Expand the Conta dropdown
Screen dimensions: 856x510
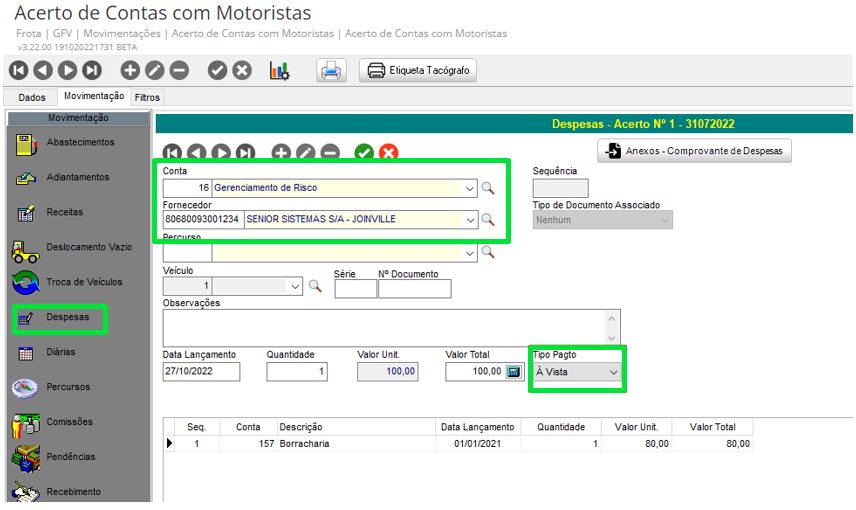coord(469,188)
